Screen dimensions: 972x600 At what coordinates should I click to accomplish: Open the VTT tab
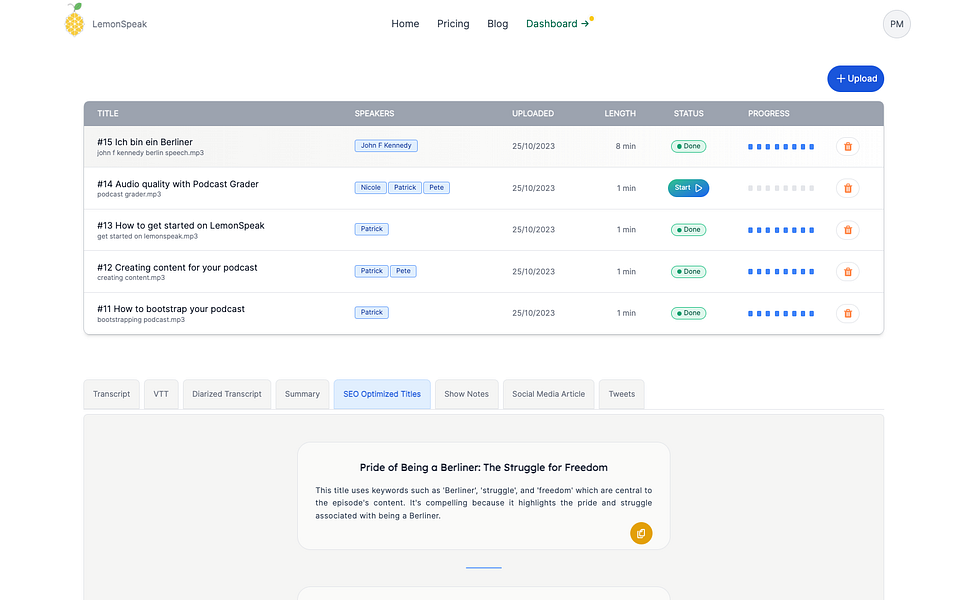coord(161,394)
